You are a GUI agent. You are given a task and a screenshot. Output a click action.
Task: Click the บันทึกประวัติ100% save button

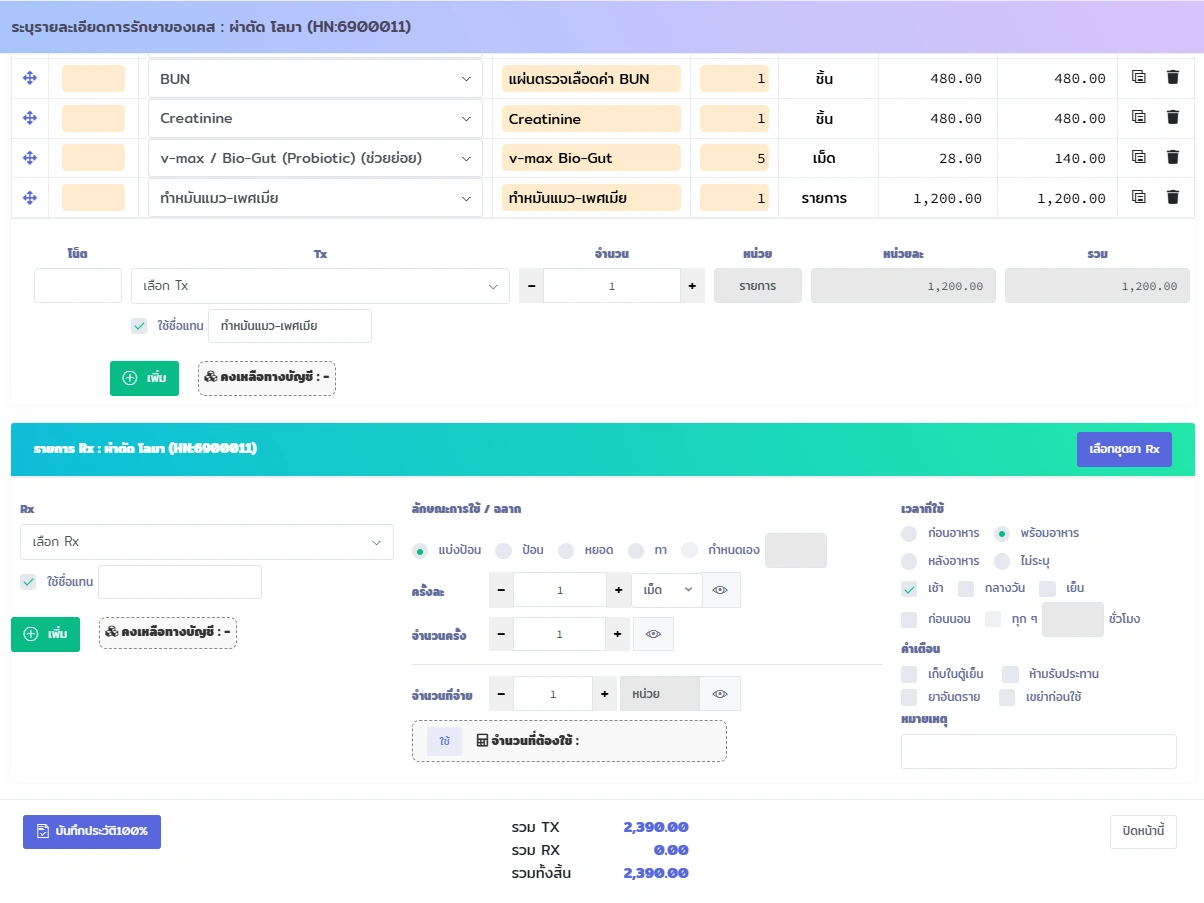pyautogui.click(x=92, y=831)
